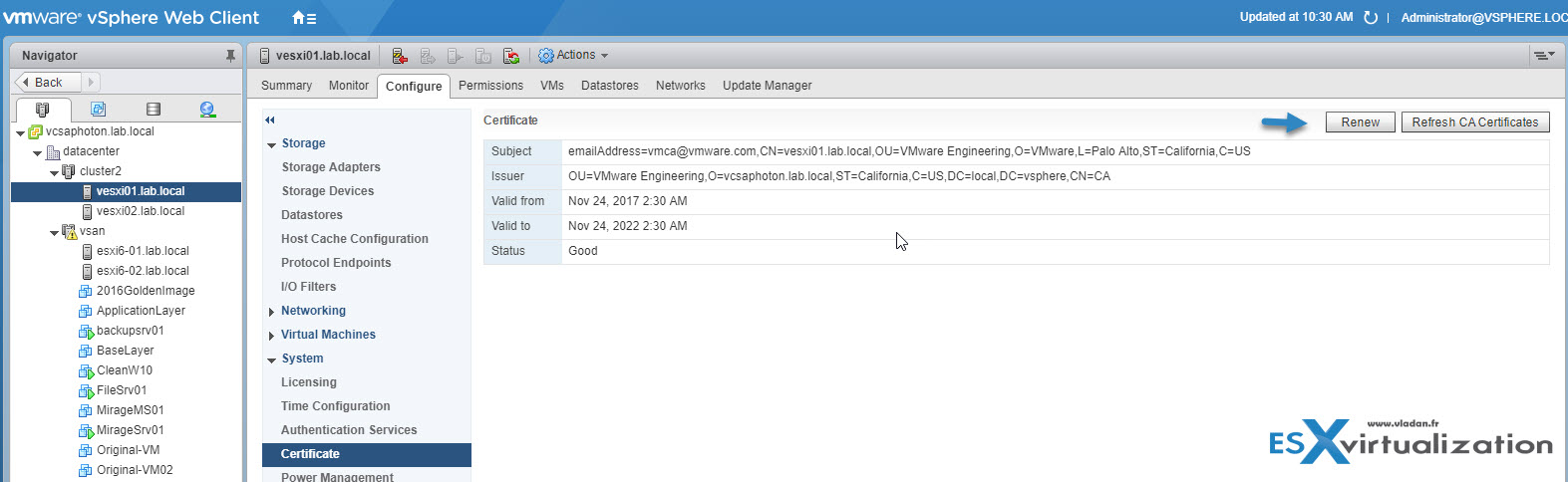Select host vesxi01.lab.local in tree
This screenshot has width=1568, height=482.
(x=141, y=191)
